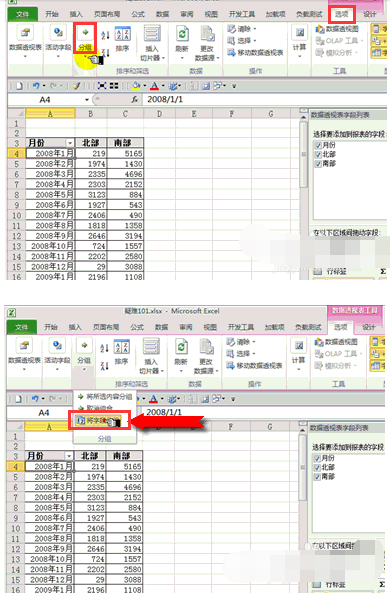The height and width of the screenshot is (597, 390).
Task: Select cell 2008年10月 in lower screenshot
Action: coord(49,559)
